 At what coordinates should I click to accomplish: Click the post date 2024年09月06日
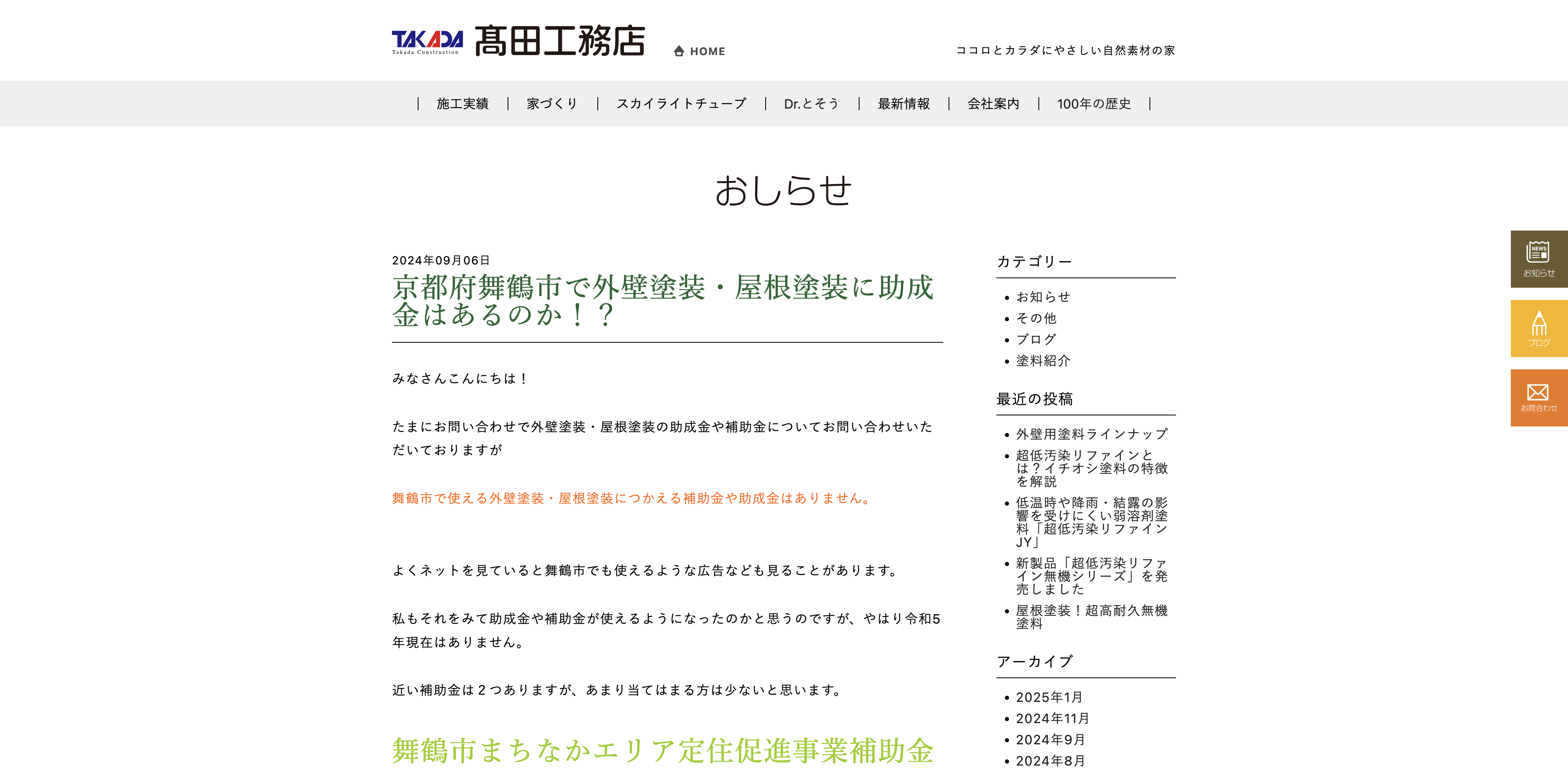[441, 260]
